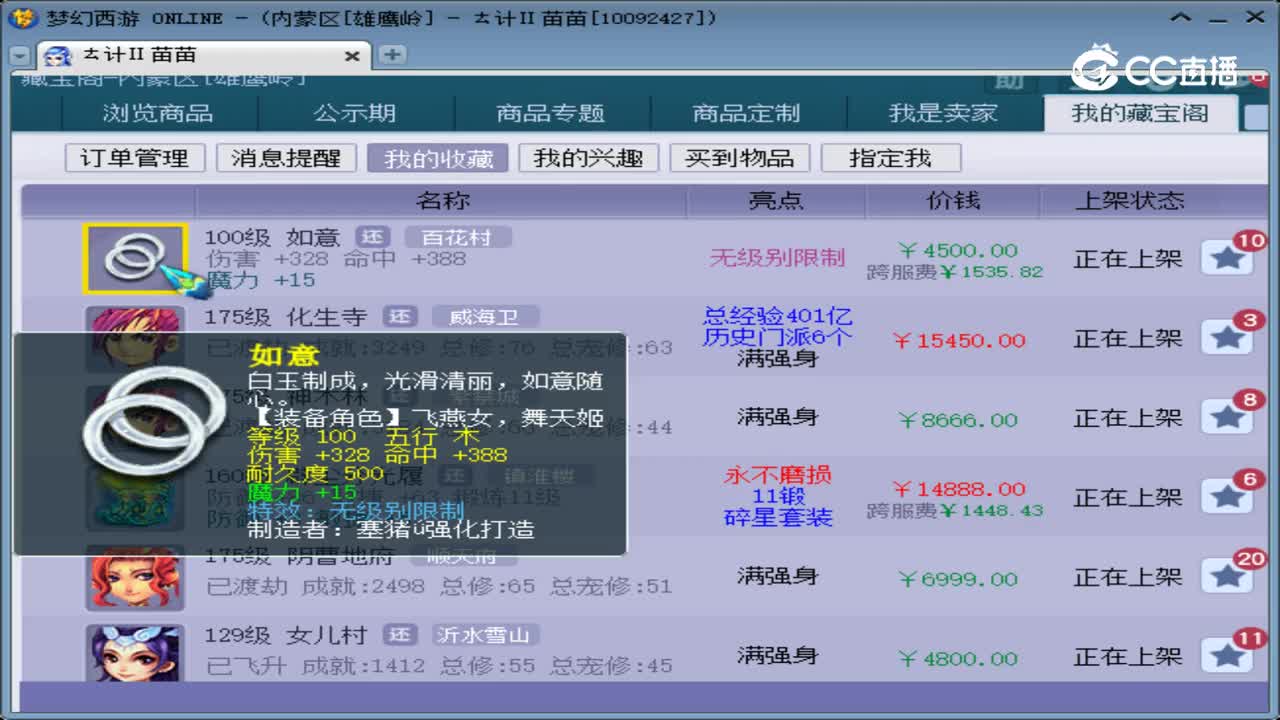This screenshot has width=1280, height=720.
Task: Toggle favorite star for 100级 如意
Action: pos(1227,259)
